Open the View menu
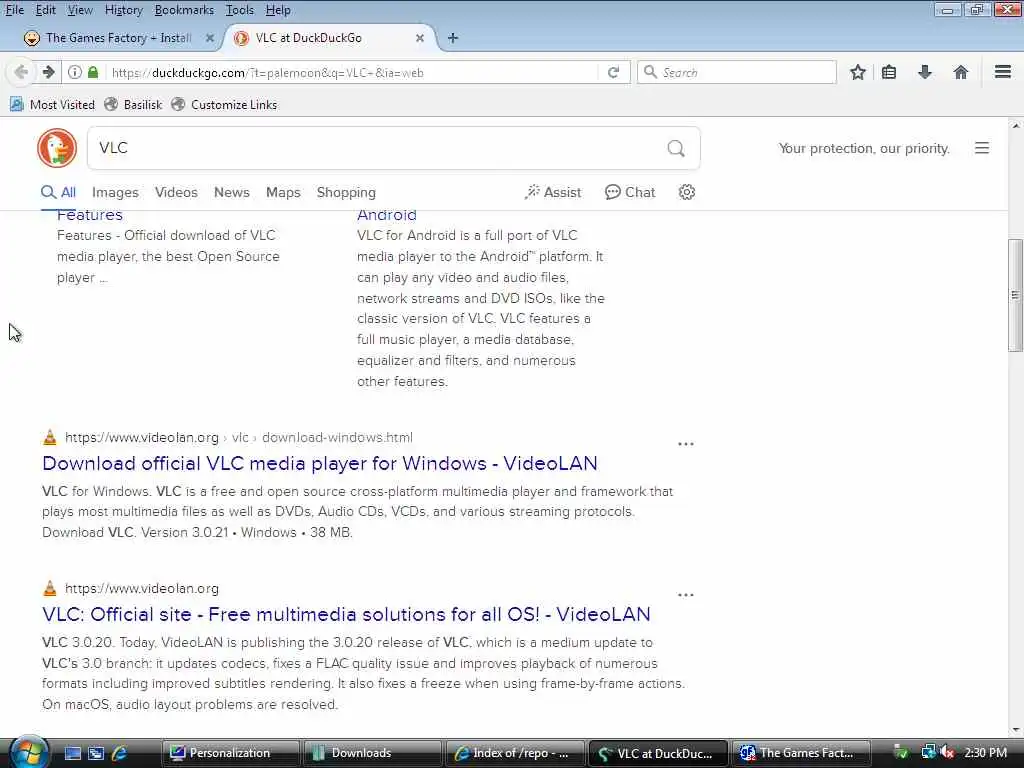Viewport: 1024px width, 768px height. 80,10
